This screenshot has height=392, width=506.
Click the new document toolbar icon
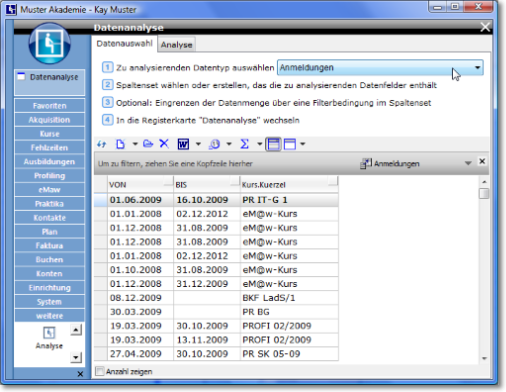coord(120,144)
